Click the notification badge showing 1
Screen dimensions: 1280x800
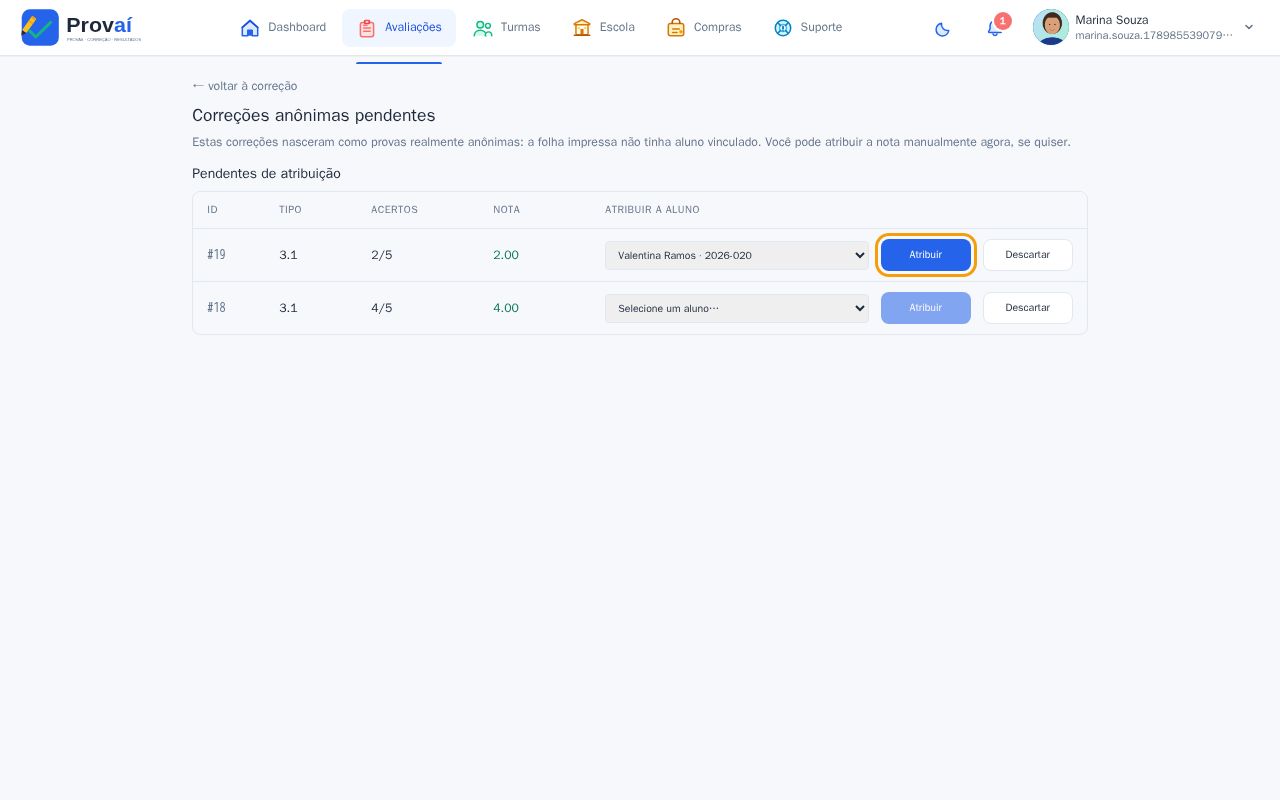point(1003,21)
